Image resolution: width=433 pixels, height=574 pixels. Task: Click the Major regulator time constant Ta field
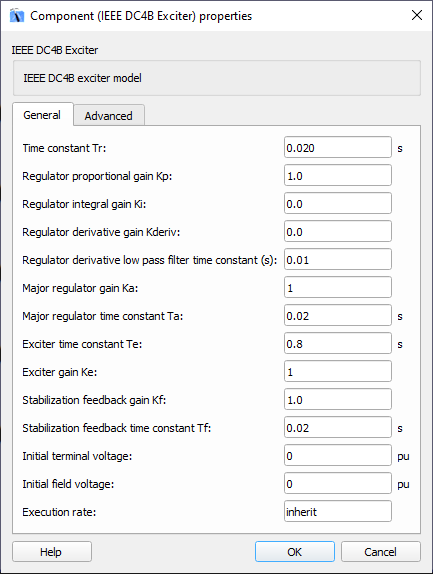(337, 316)
